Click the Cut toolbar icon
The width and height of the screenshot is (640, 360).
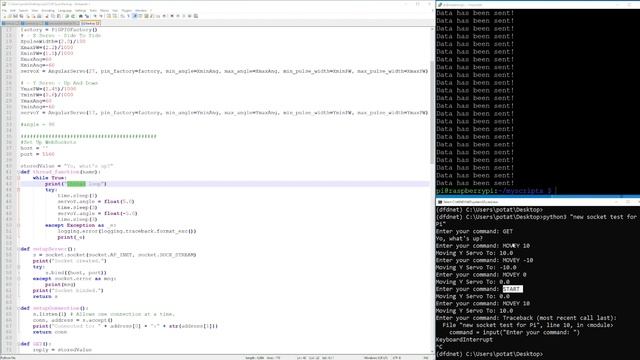click(x=46, y=16)
